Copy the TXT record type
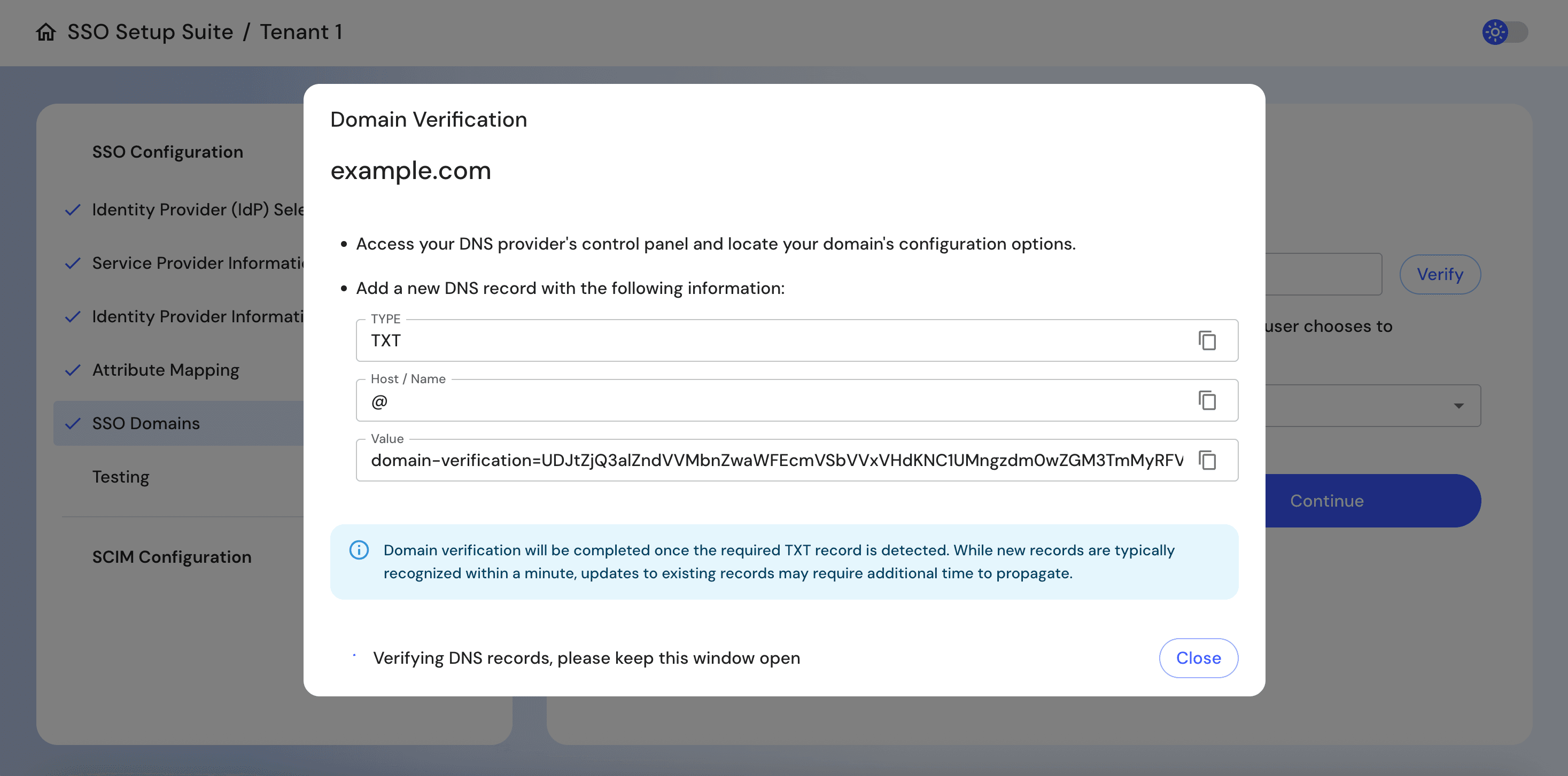This screenshot has height=776, width=1568. click(x=1208, y=340)
